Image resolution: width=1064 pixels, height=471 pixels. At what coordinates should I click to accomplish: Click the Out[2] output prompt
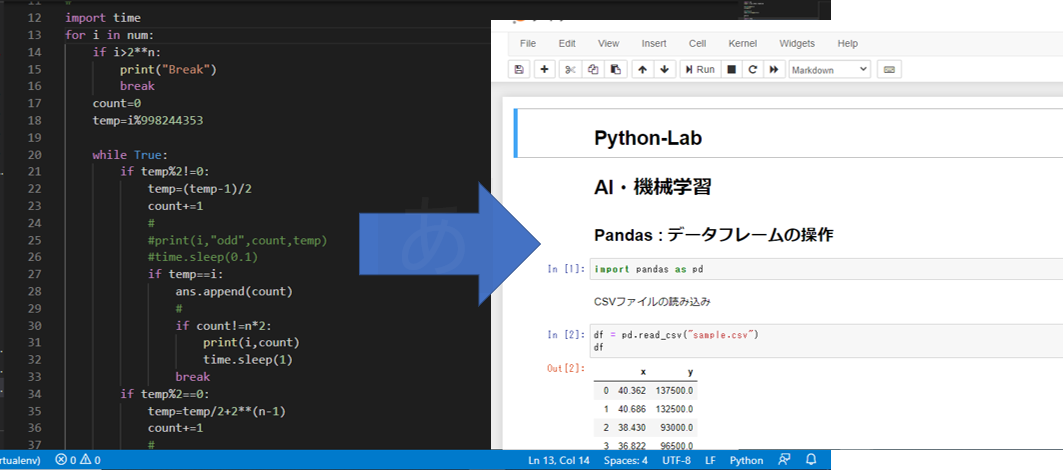point(566,369)
